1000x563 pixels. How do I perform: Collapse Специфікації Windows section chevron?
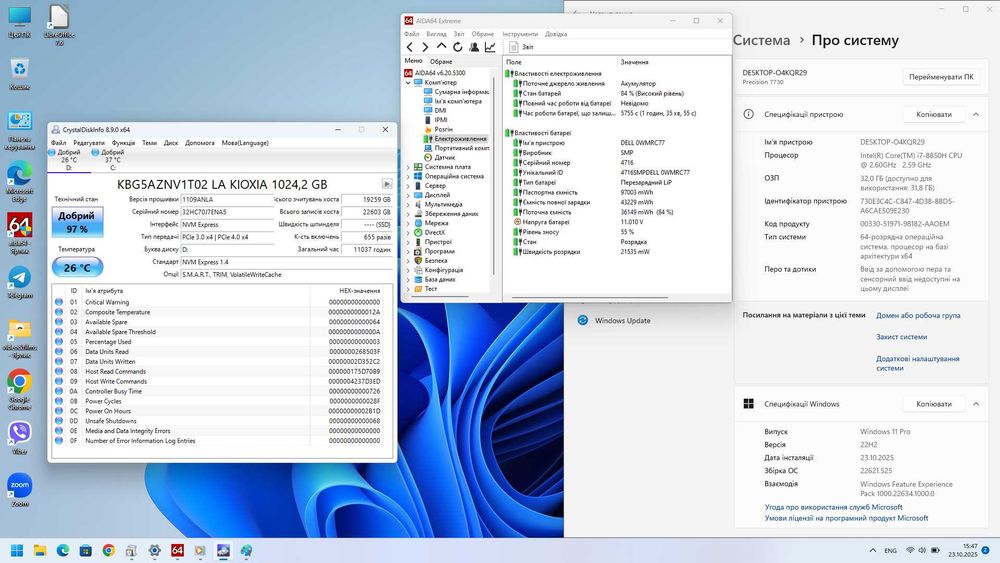(976, 404)
